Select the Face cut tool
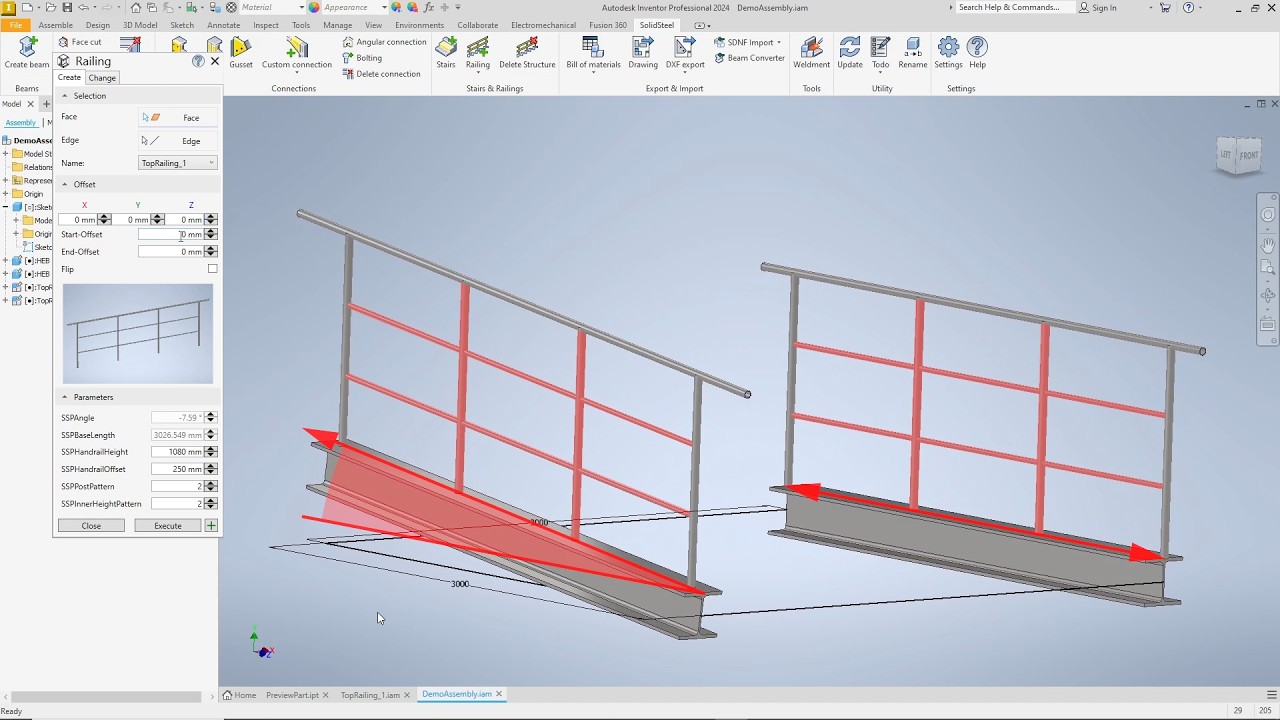 (x=79, y=42)
